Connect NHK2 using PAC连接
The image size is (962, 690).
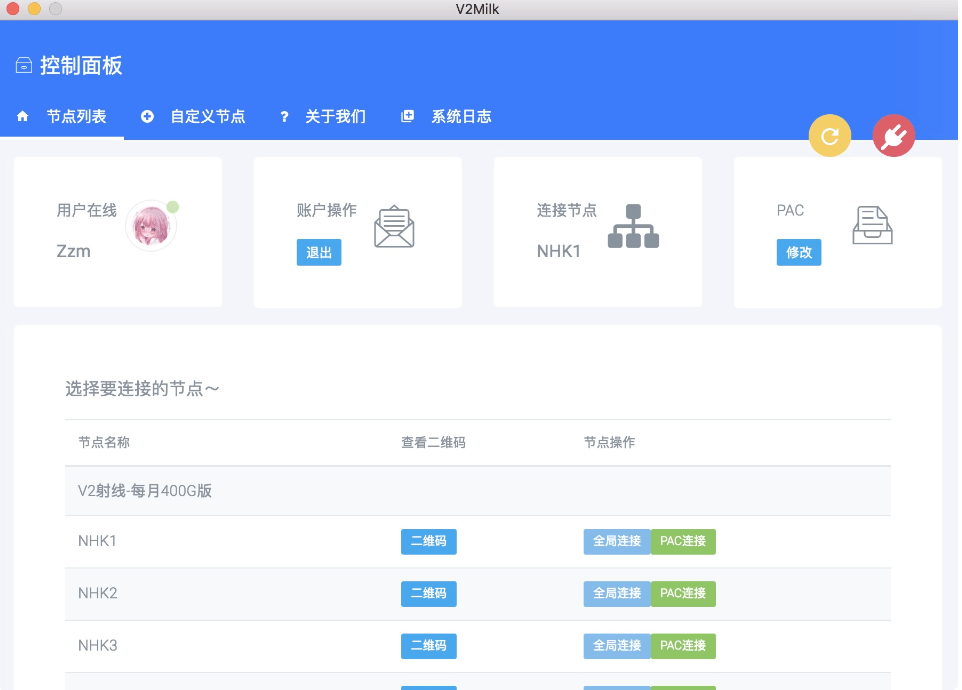tap(683, 594)
